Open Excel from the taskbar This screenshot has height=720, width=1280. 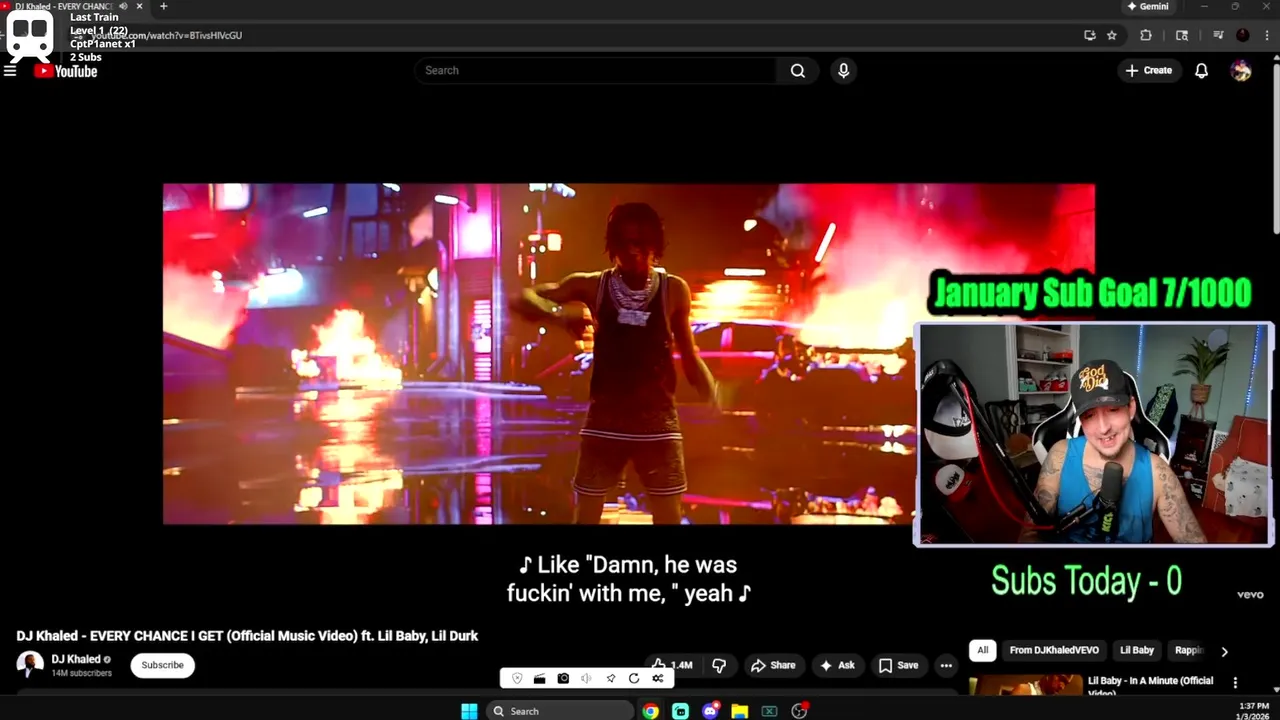[769, 711]
